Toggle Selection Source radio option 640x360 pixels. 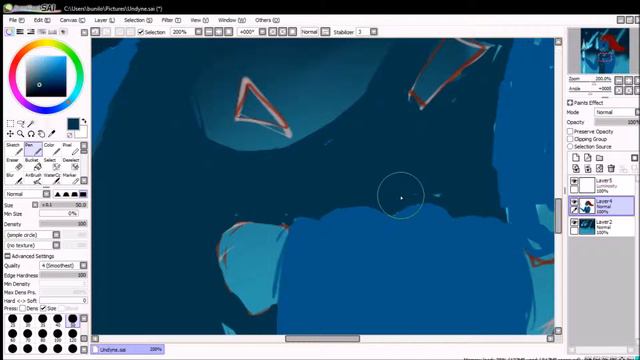pos(570,146)
